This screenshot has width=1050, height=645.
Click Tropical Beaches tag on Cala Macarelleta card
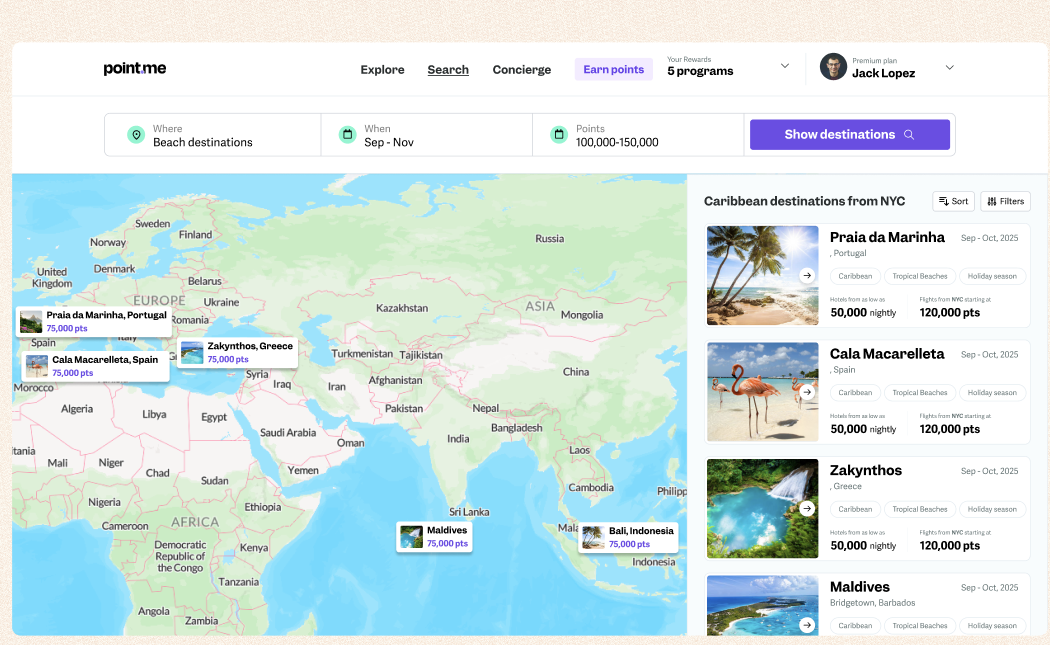point(919,392)
